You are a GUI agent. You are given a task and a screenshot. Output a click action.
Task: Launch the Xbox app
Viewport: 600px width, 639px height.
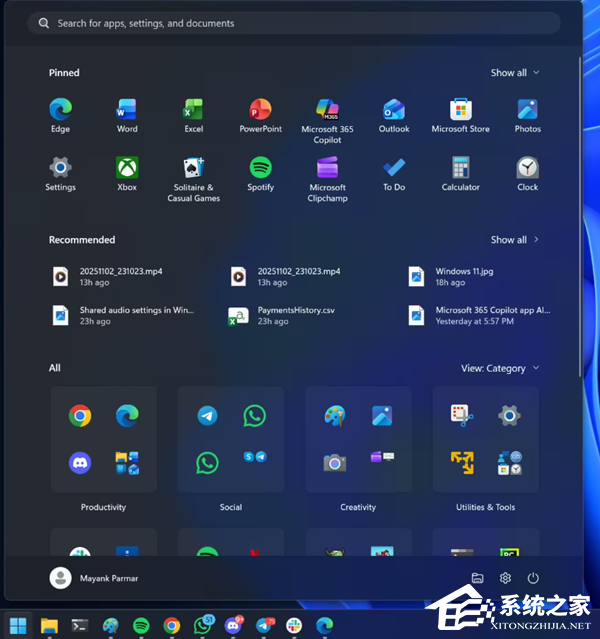tap(127, 174)
